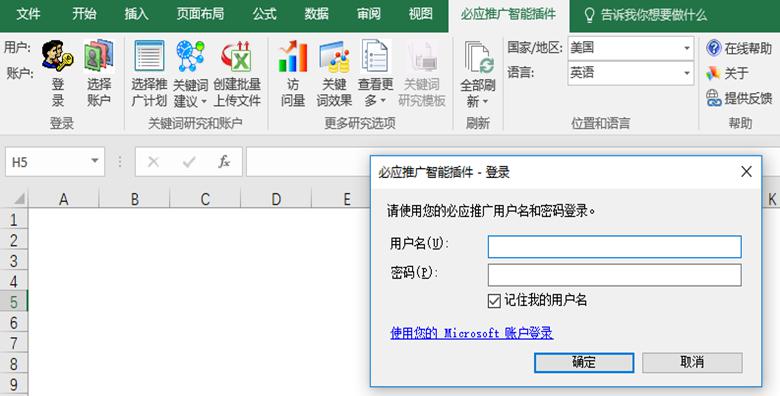The height and width of the screenshot is (396, 780).
Task: Switch to the 视图 ribbon tab
Action: (421, 14)
